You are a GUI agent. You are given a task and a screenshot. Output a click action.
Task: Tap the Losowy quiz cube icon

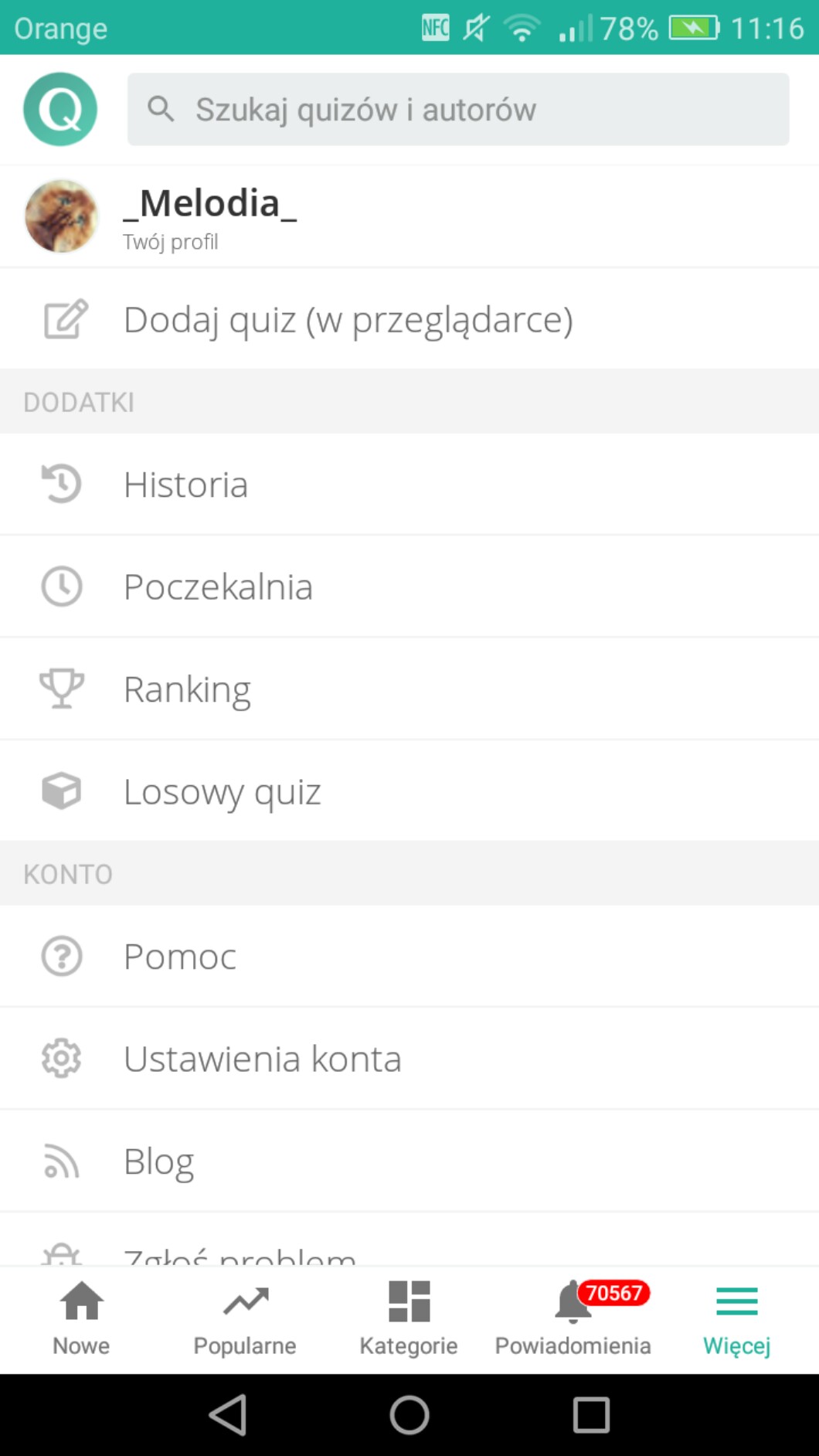(x=61, y=791)
